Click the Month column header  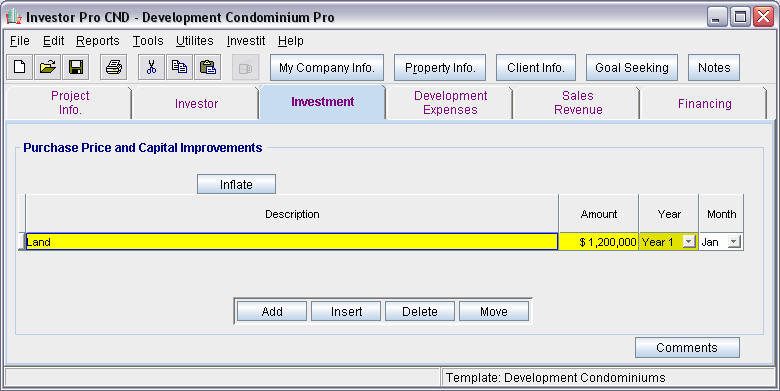pos(721,214)
